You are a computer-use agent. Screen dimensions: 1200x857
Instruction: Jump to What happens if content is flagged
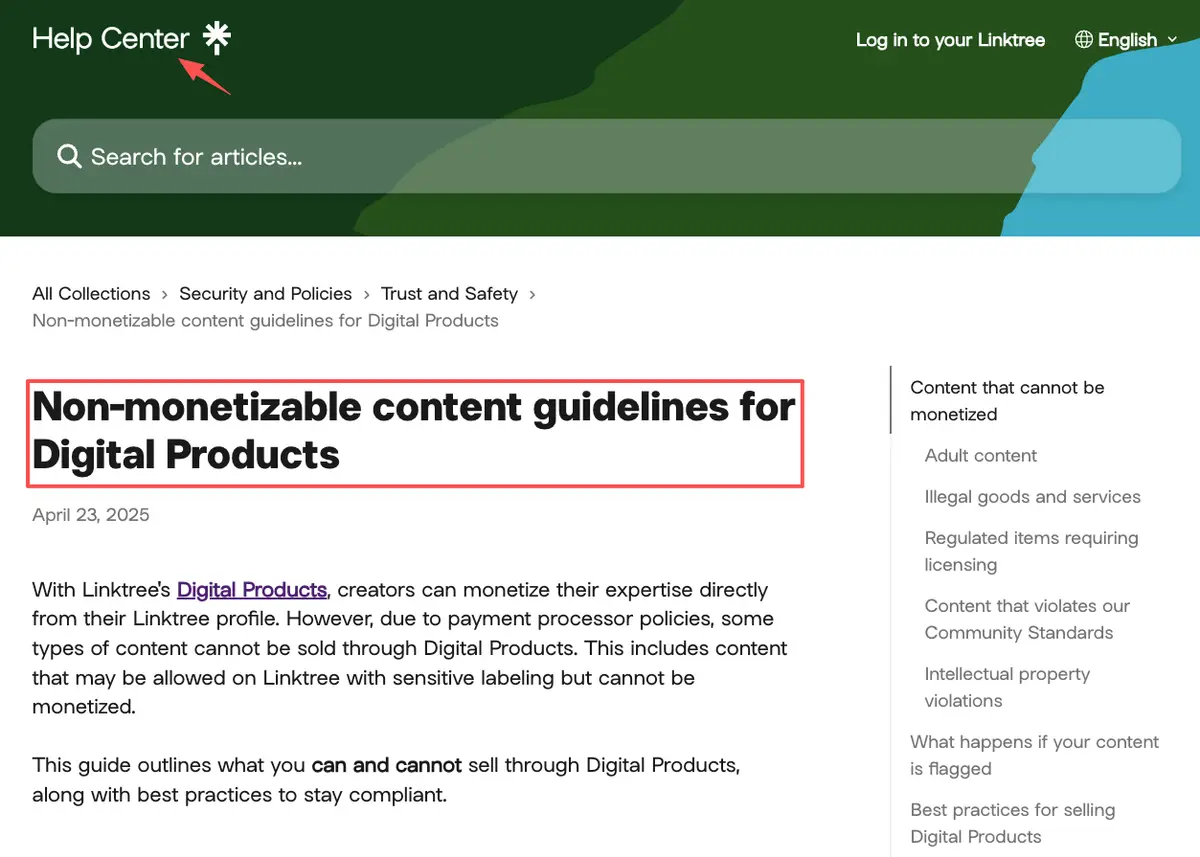[x=1034, y=755]
